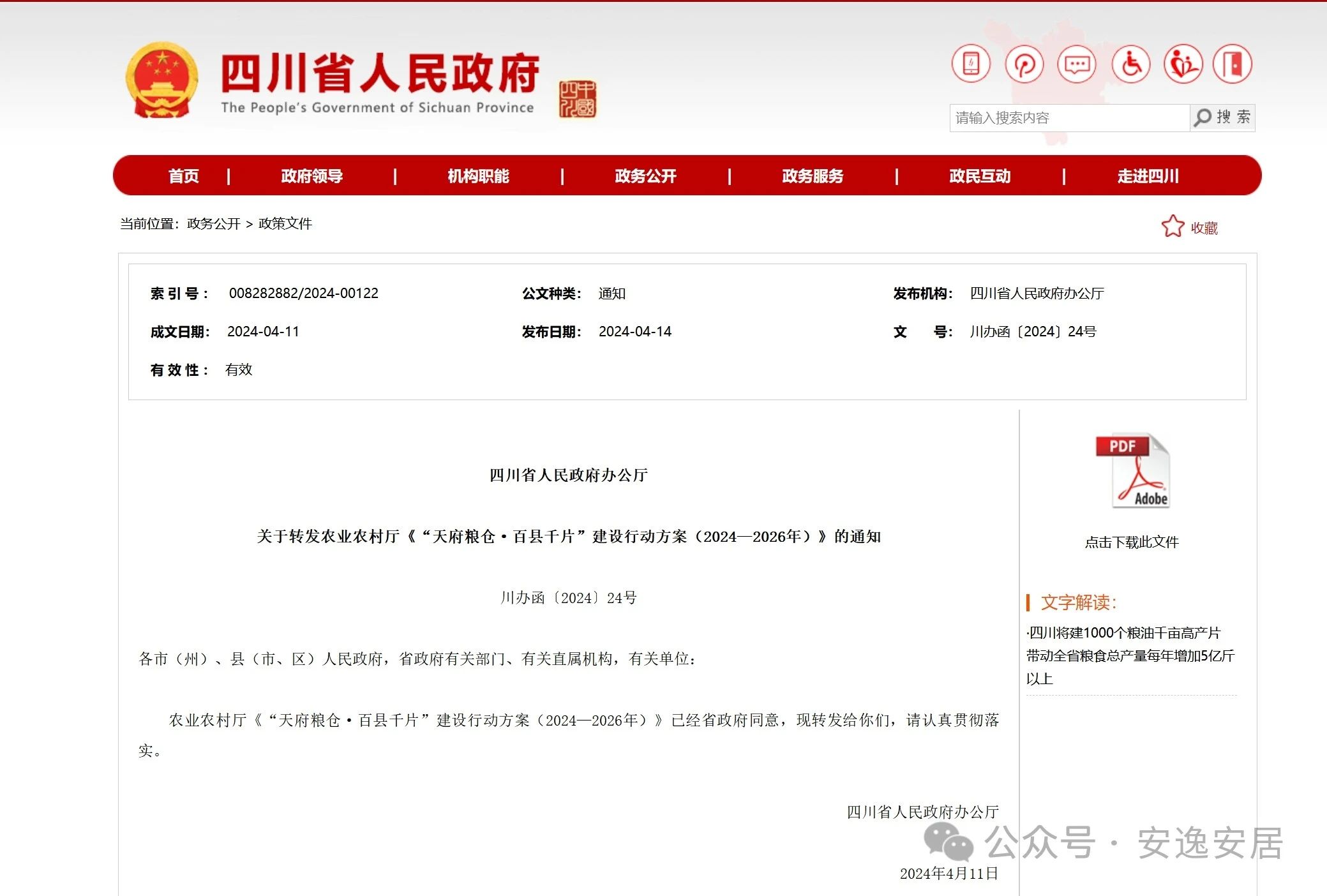Viewport: 1327px width, 896px height.
Task: Open 政务服务 from the nav bar
Action: [813, 176]
